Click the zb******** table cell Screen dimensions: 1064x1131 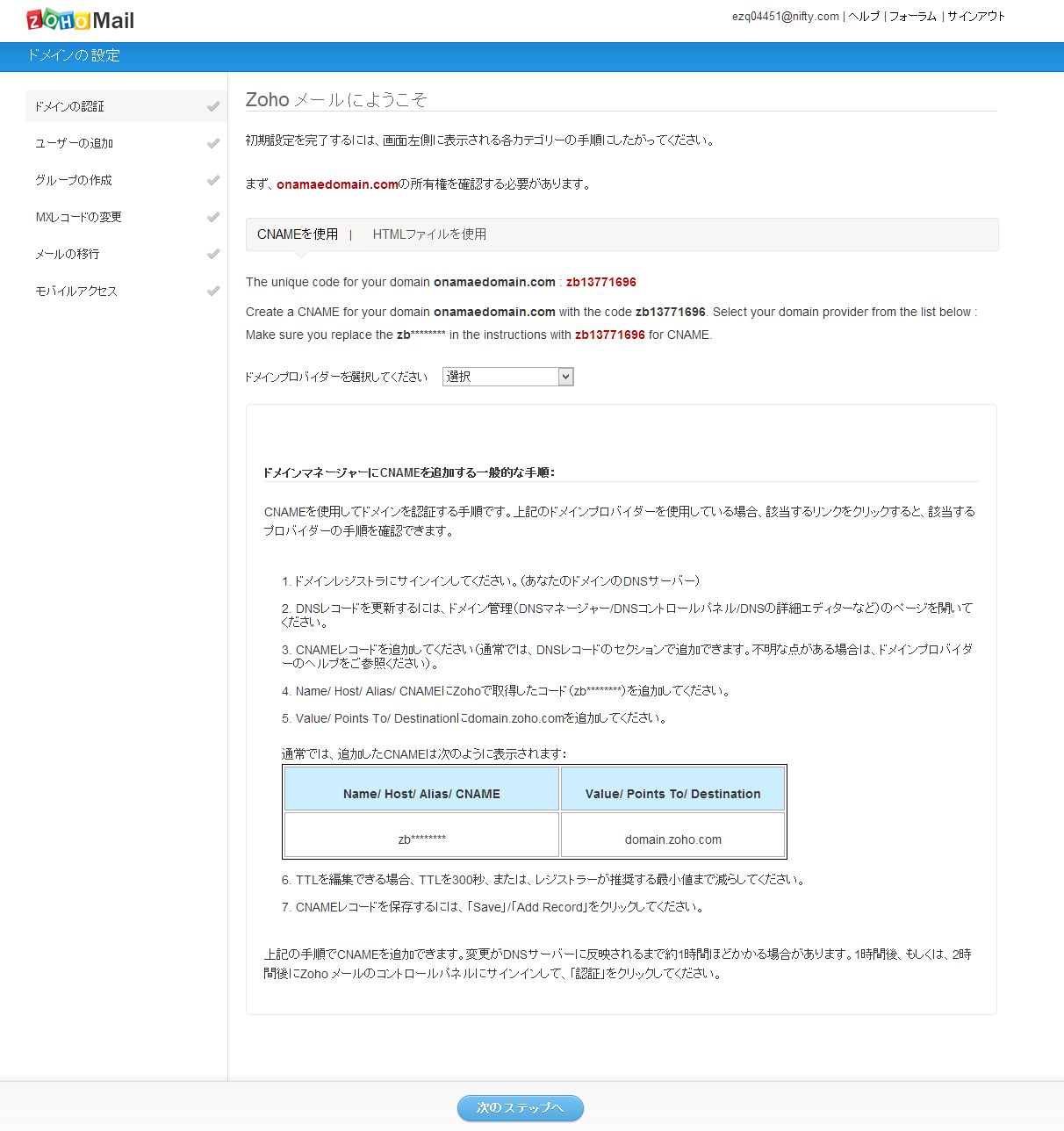point(422,835)
